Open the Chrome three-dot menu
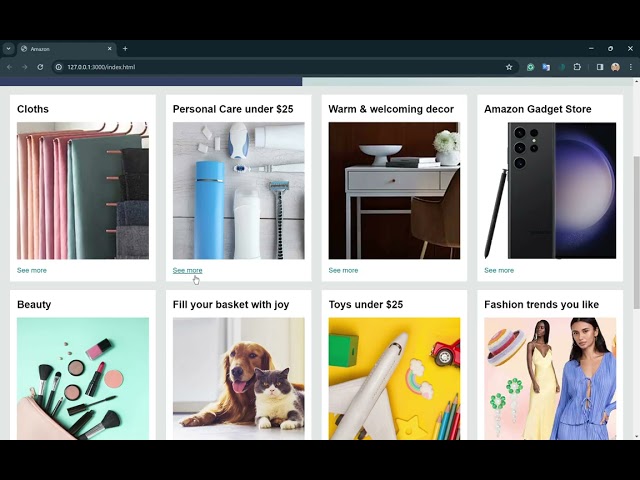The image size is (640, 480). click(x=631, y=67)
